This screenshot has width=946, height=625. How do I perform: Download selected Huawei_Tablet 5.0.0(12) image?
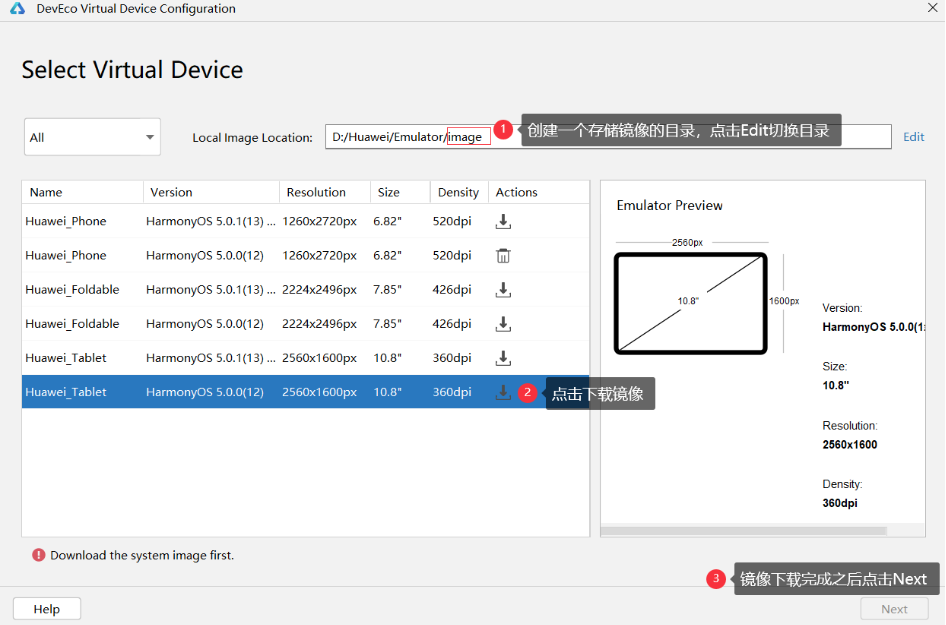click(x=503, y=392)
